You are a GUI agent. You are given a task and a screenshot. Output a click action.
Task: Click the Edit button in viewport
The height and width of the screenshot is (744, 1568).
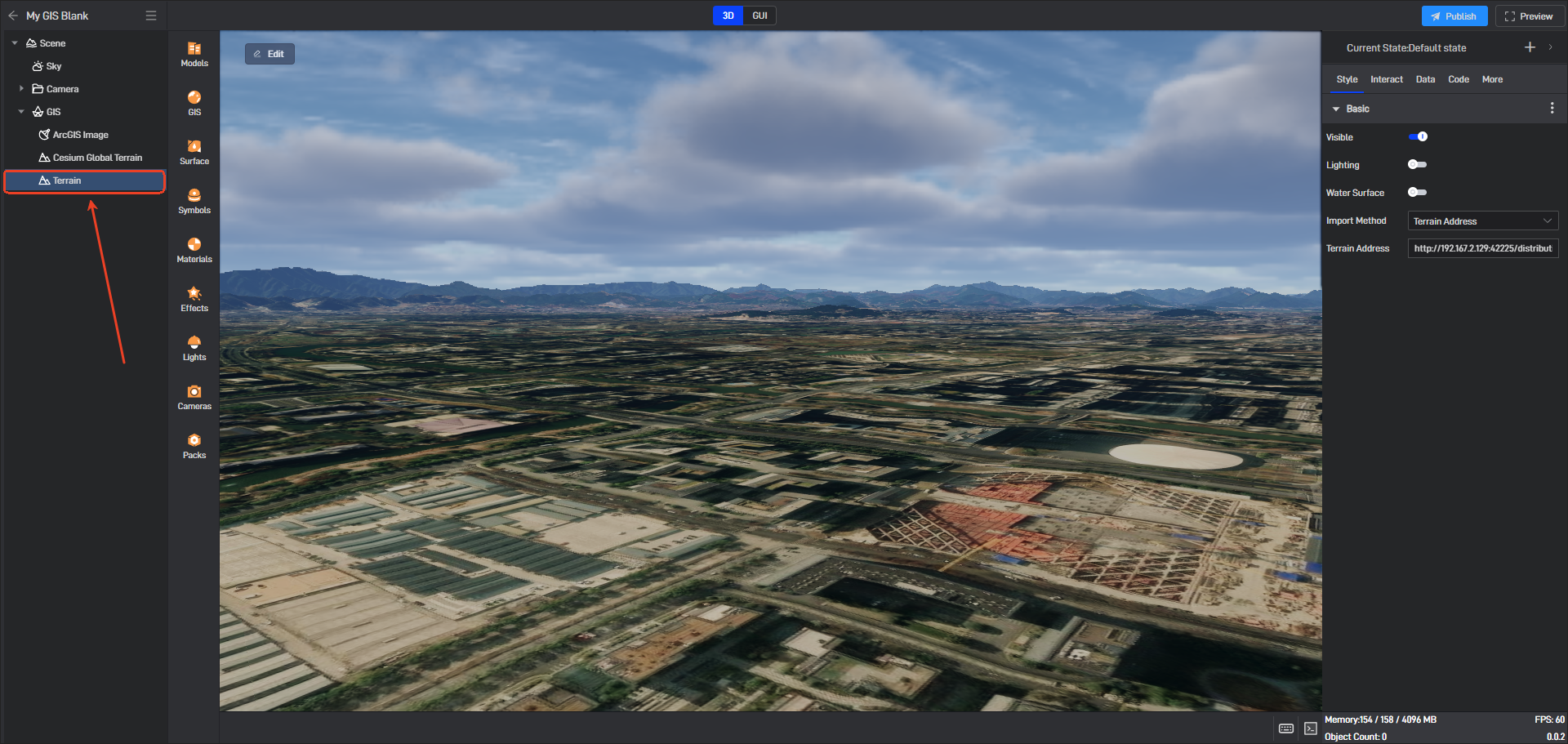coord(269,54)
